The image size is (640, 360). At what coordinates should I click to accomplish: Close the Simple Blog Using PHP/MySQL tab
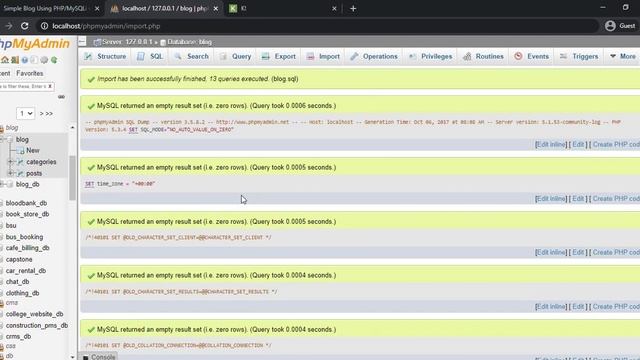pyautogui.click(x=97, y=9)
